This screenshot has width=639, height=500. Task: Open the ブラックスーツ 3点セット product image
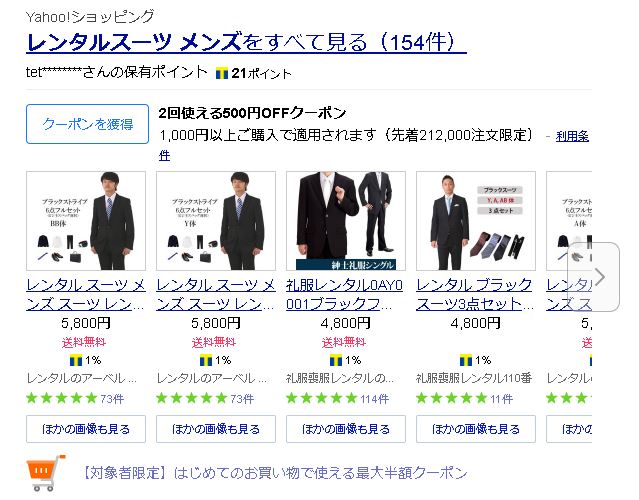tap(476, 221)
